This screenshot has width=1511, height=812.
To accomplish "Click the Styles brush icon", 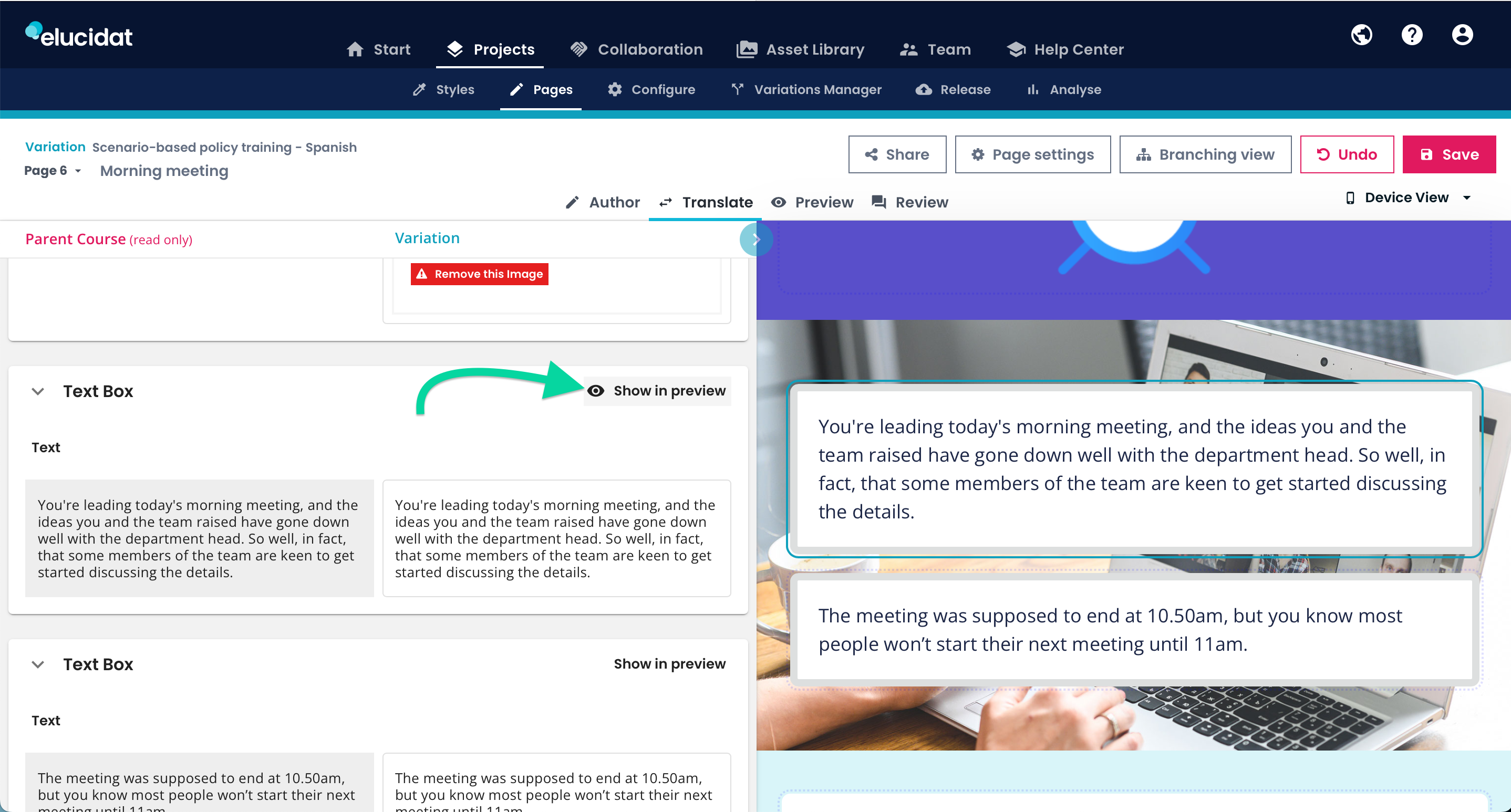I will 419,90.
